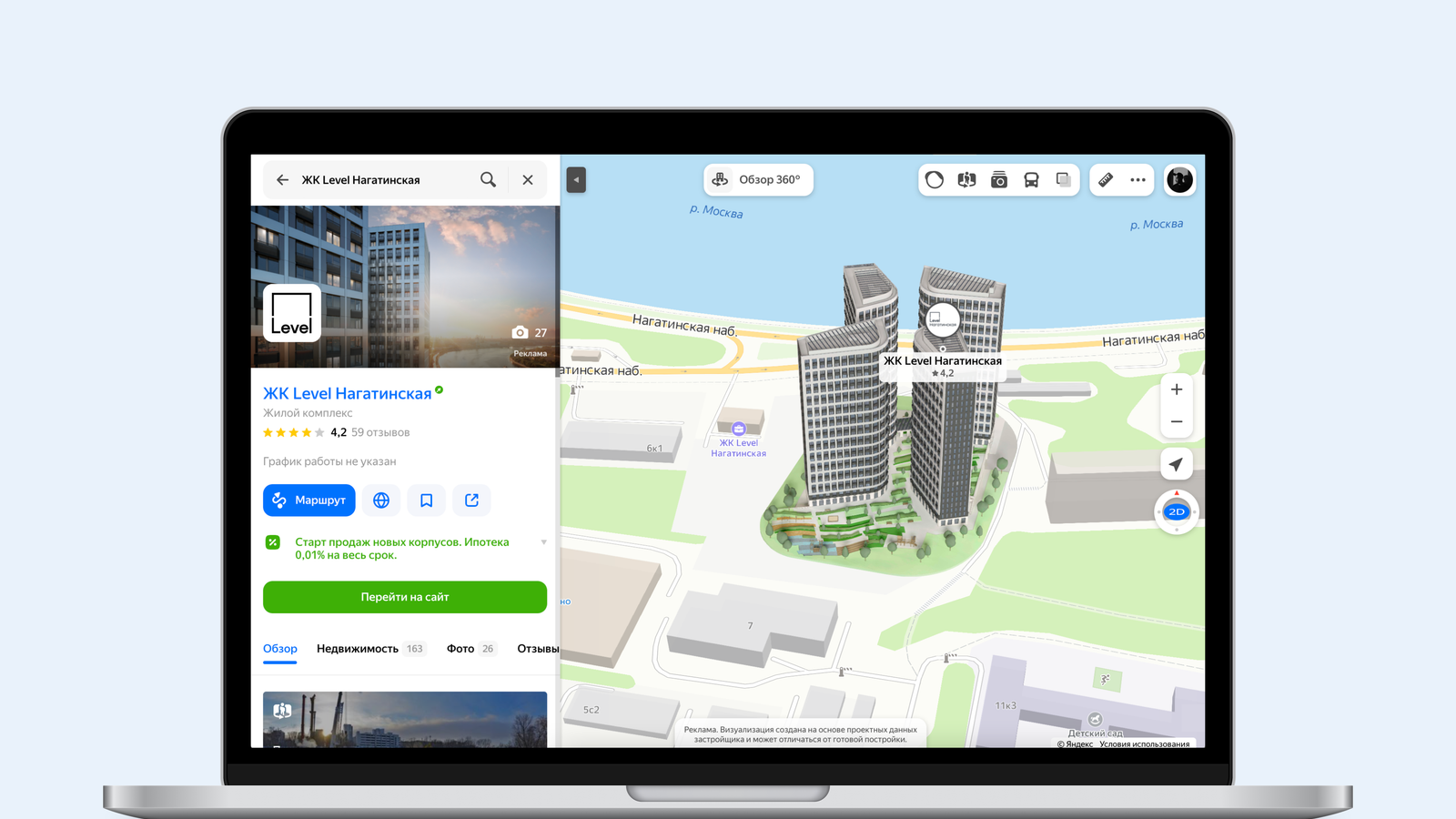This screenshot has height=819, width=1456.
Task: Open the website globe icon button
Action: (381, 500)
